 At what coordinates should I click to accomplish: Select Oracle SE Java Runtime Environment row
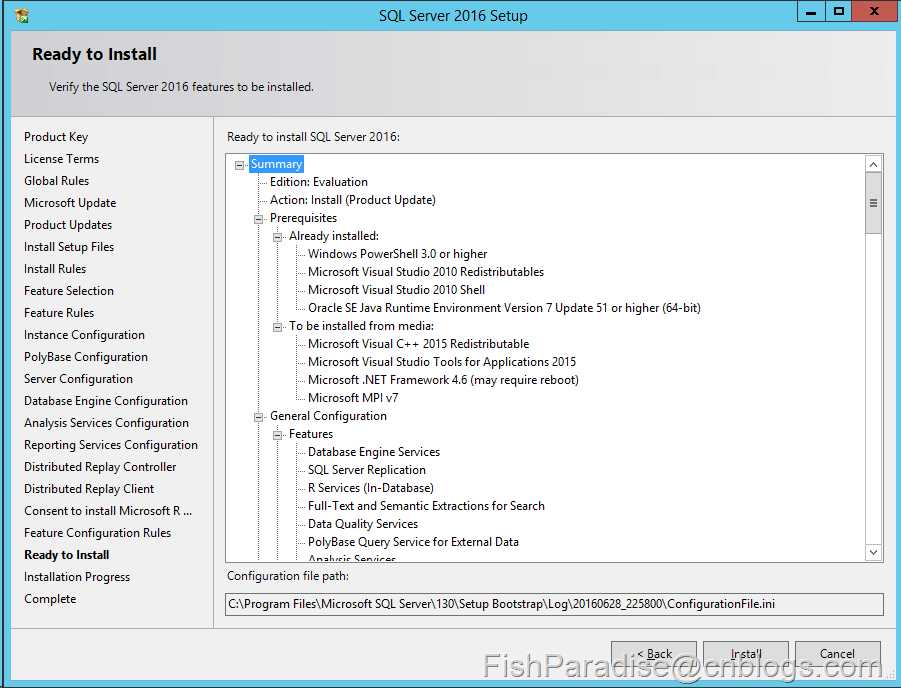click(505, 308)
